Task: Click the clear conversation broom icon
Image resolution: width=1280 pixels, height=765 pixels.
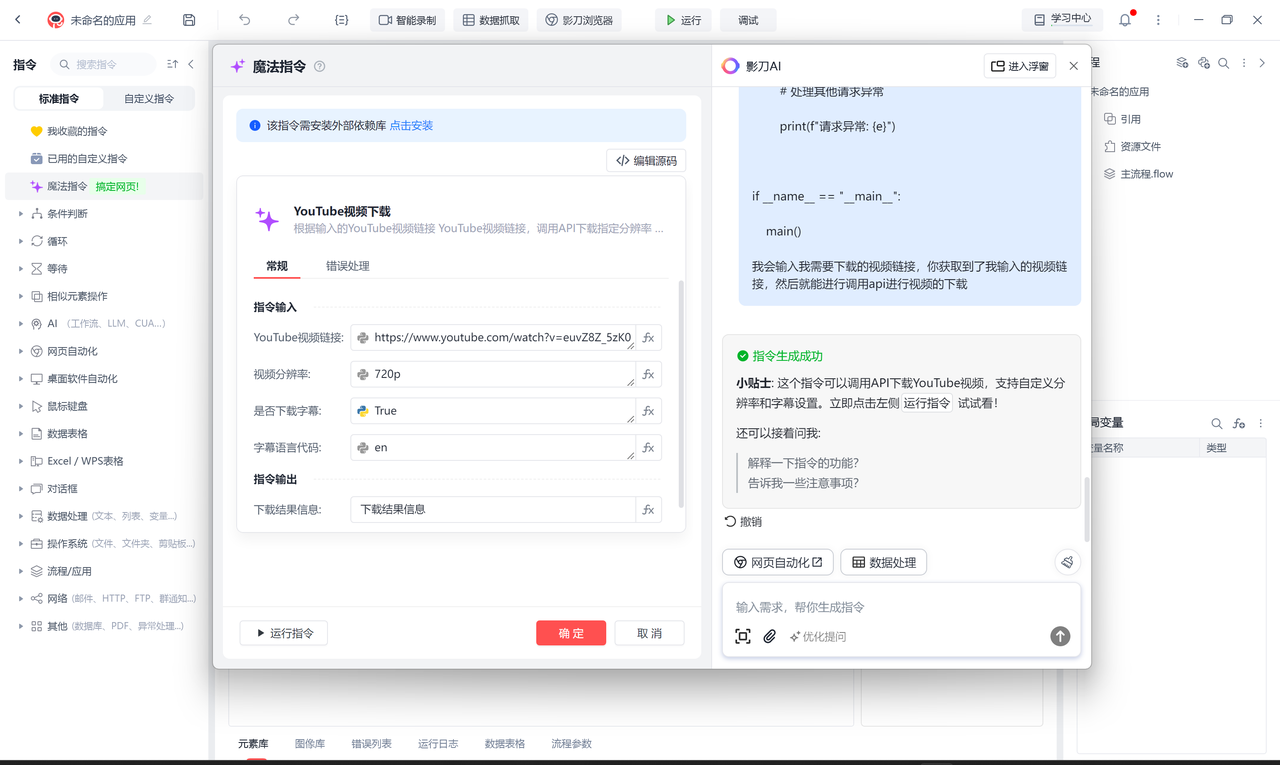Action: [1067, 562]
